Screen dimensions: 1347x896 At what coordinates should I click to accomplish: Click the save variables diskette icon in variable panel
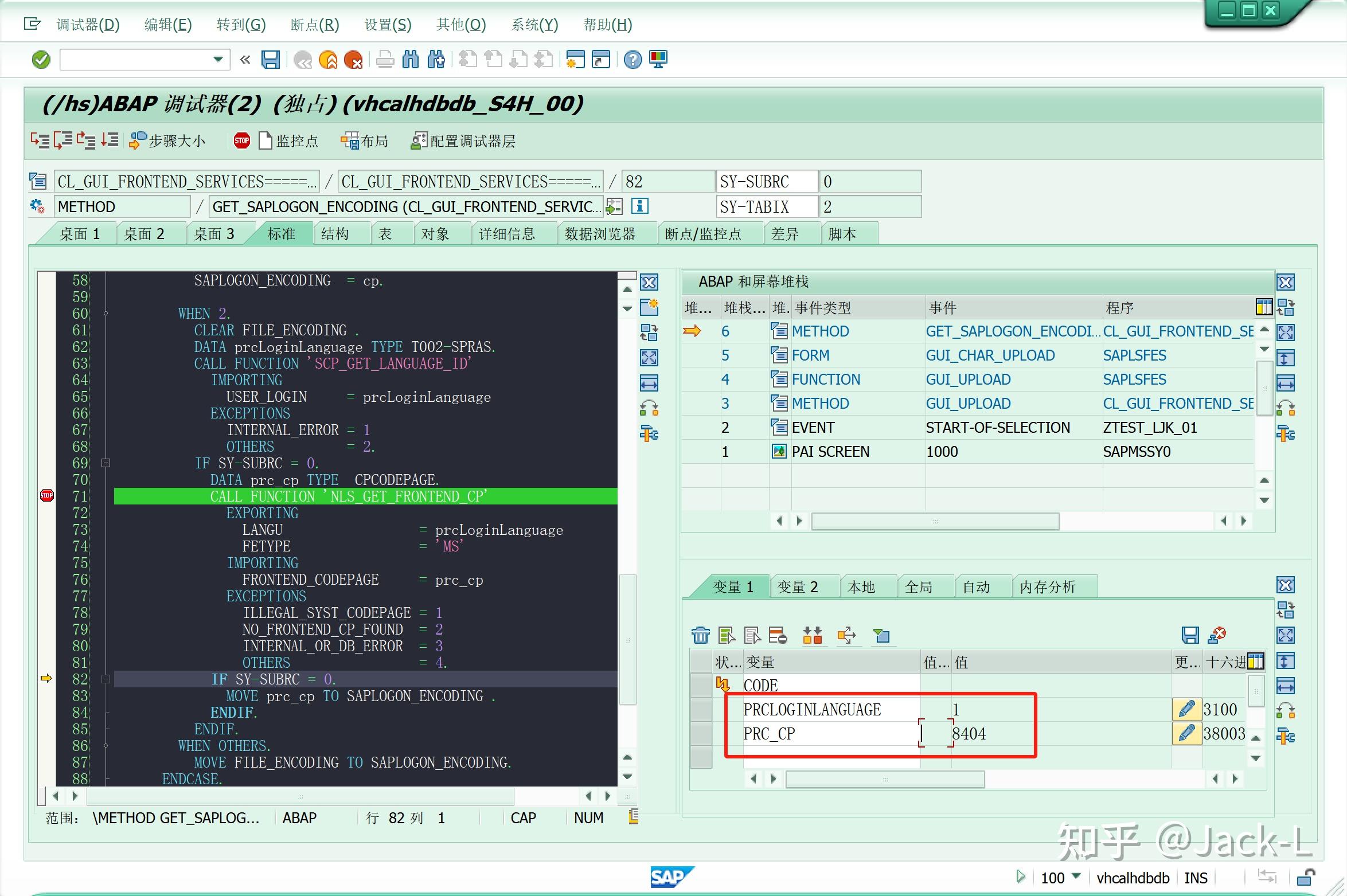[x=1190, y=635]
